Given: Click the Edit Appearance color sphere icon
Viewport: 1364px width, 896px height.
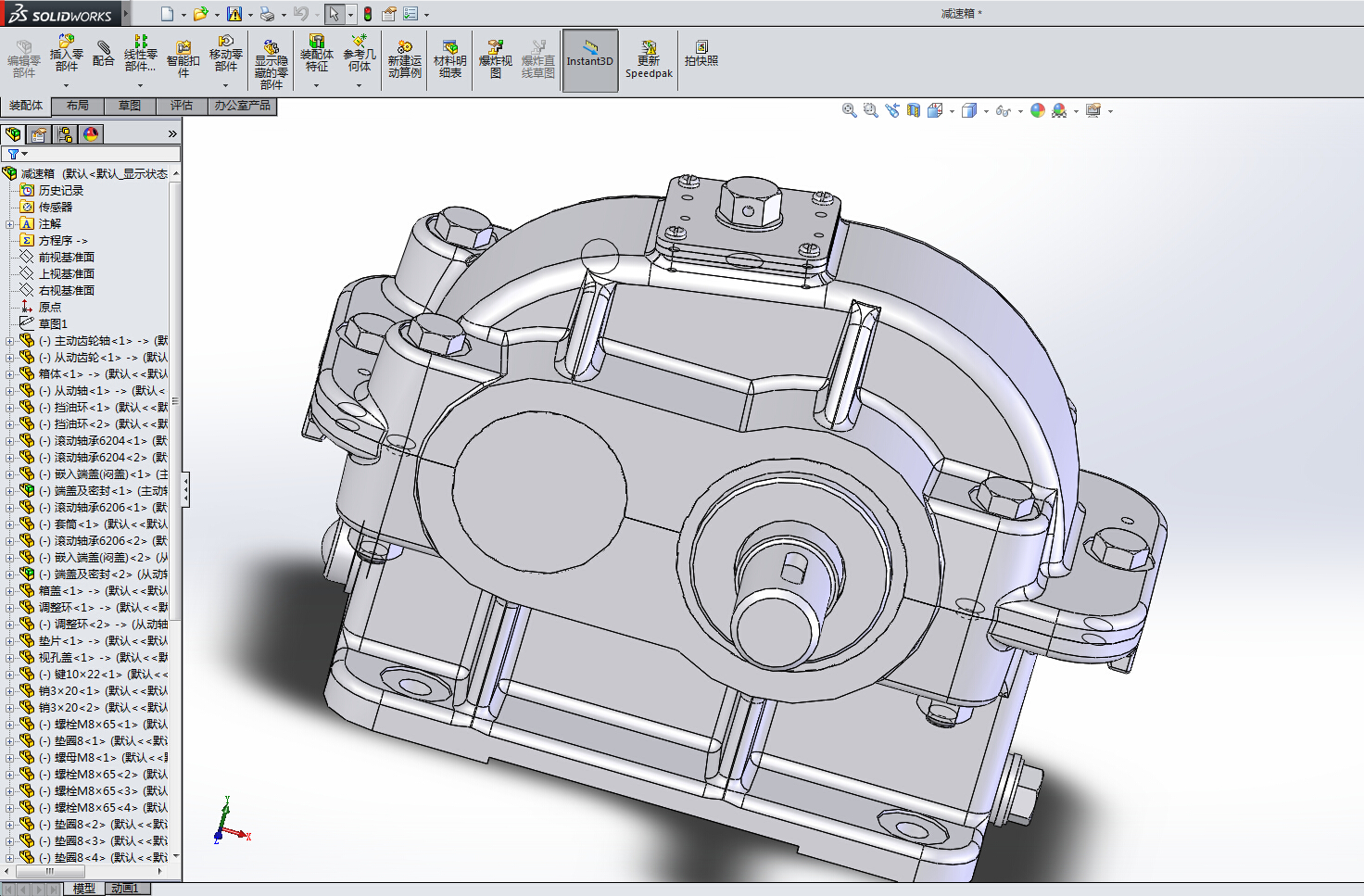Looking at the screenshot, I should (x=1038, y=110).
